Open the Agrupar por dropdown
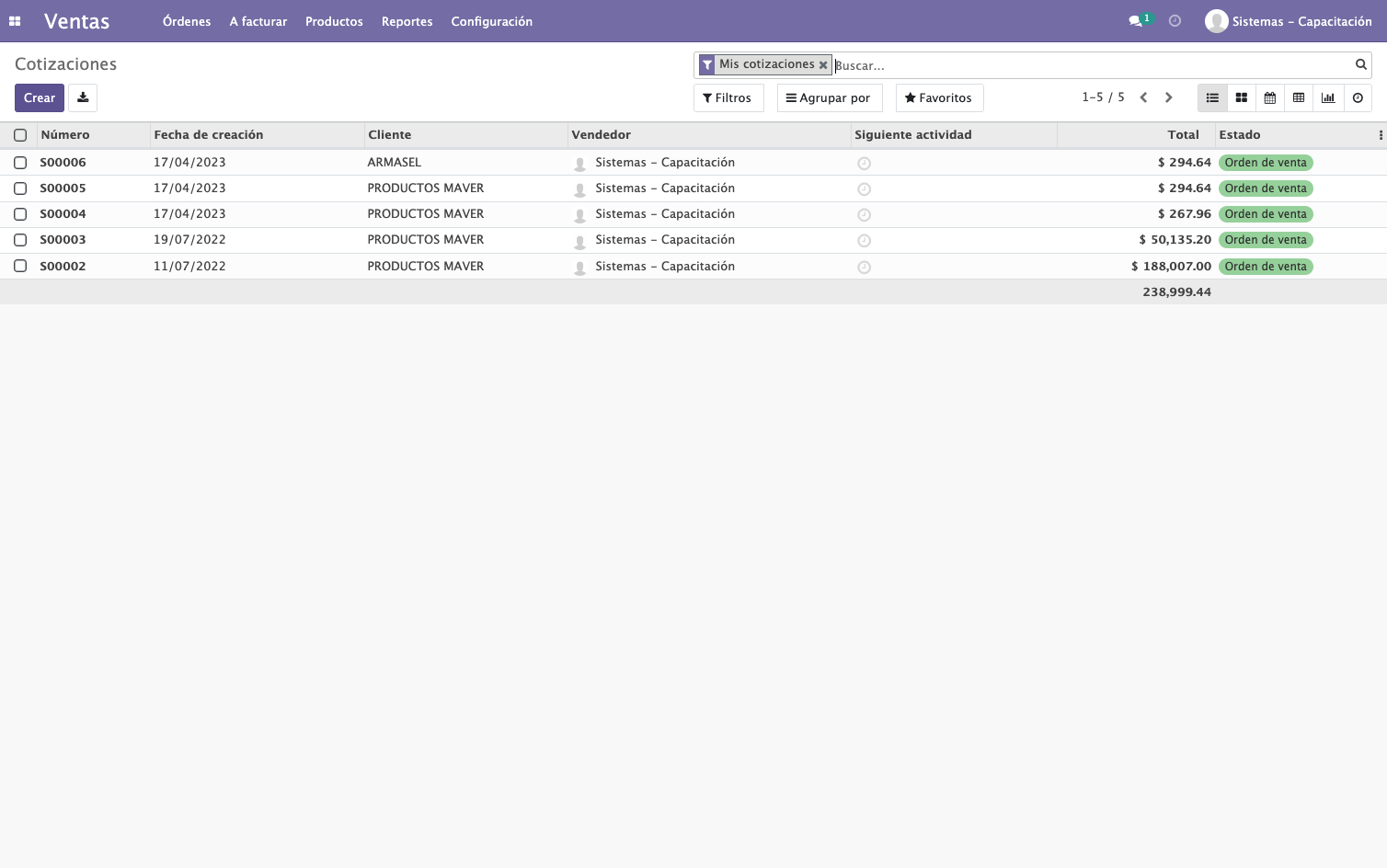Viewport: 1387px width, 868px height. (x=829, y=97)
